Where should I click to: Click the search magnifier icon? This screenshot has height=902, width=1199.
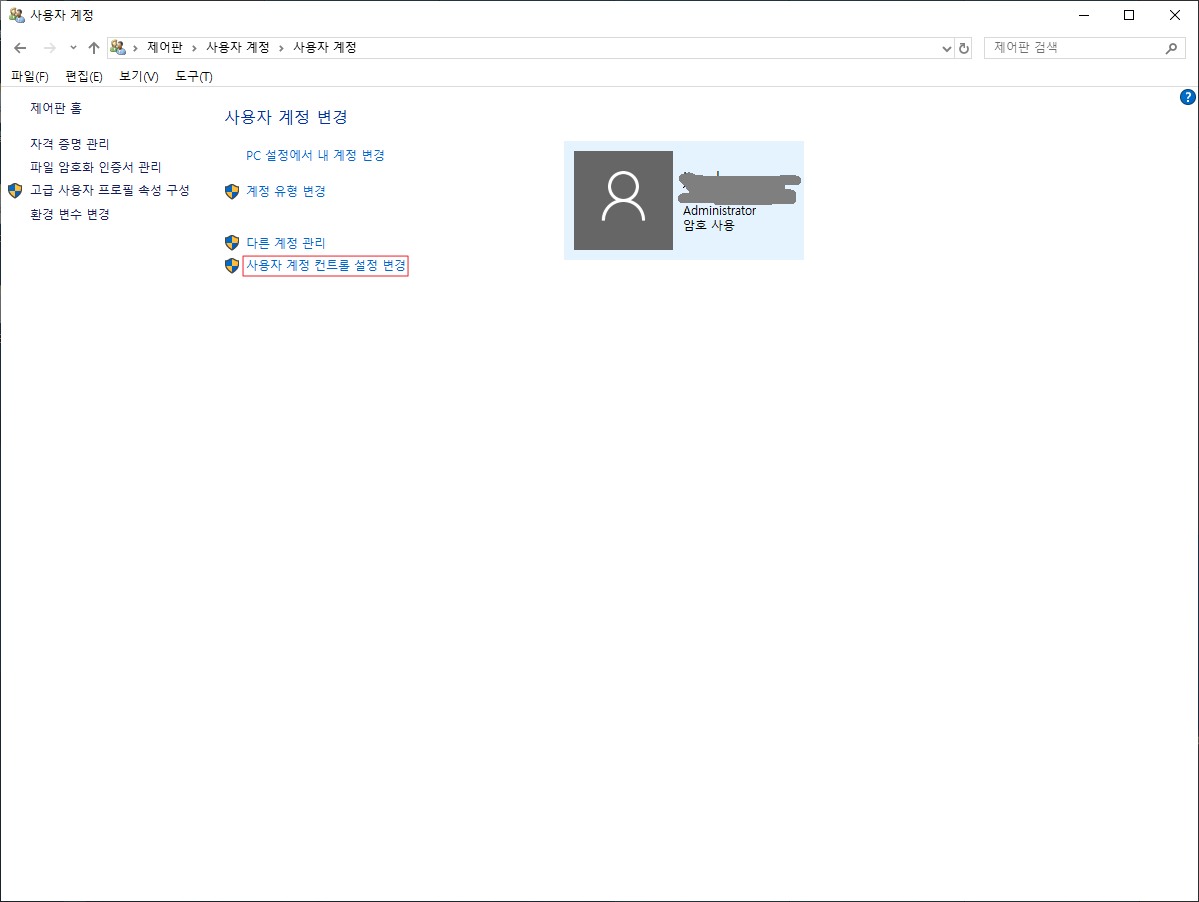pos(1171,48)
